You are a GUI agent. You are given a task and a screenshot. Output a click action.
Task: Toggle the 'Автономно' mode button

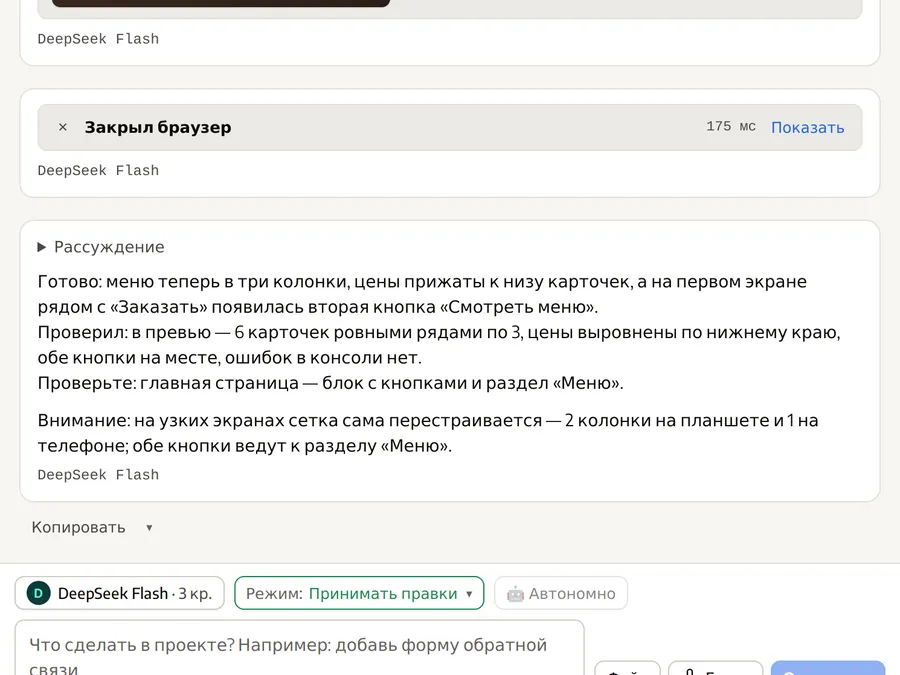pos(561,593)
